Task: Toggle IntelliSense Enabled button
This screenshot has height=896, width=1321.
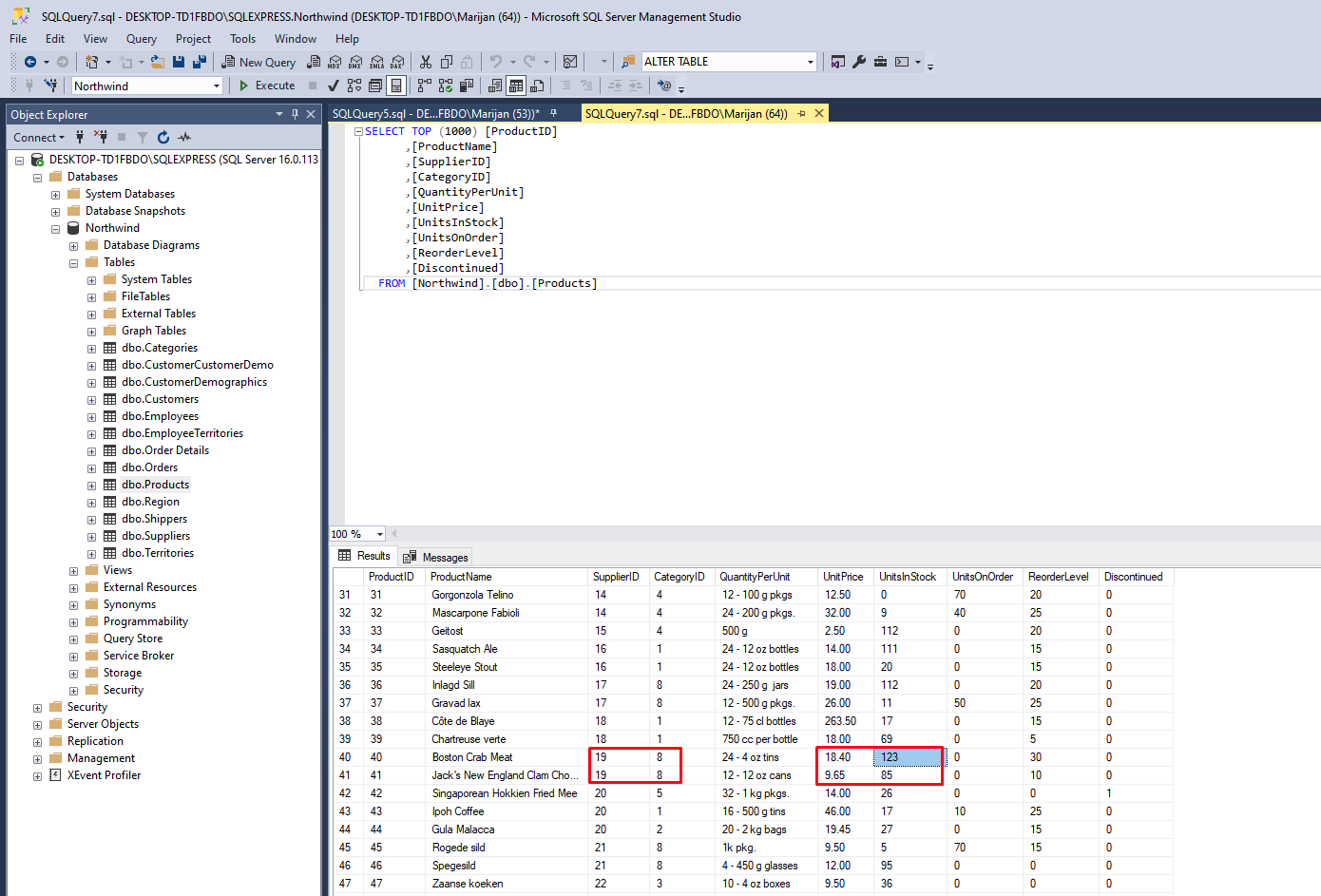Action: [396, 86]
